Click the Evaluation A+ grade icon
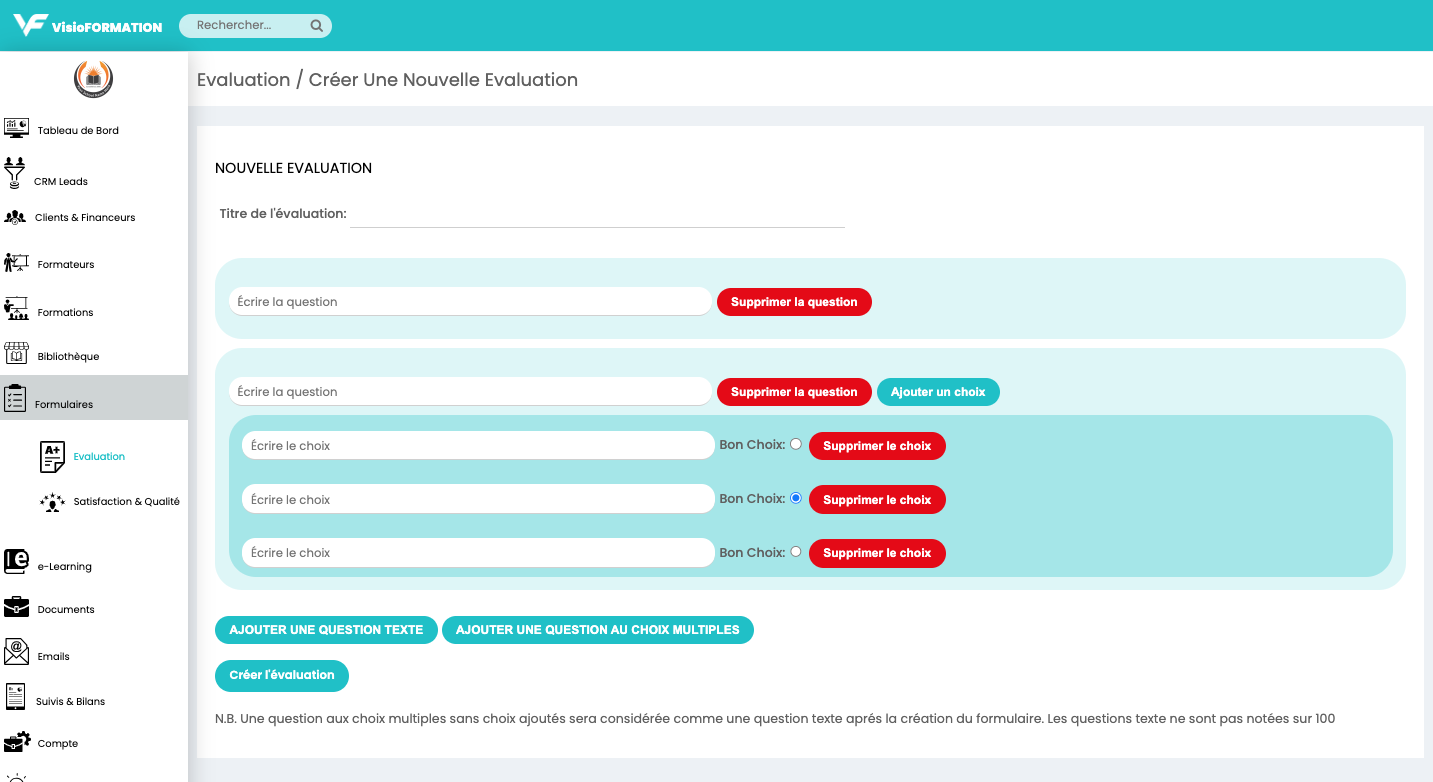1433x782 pixels. tap(52, 457)
